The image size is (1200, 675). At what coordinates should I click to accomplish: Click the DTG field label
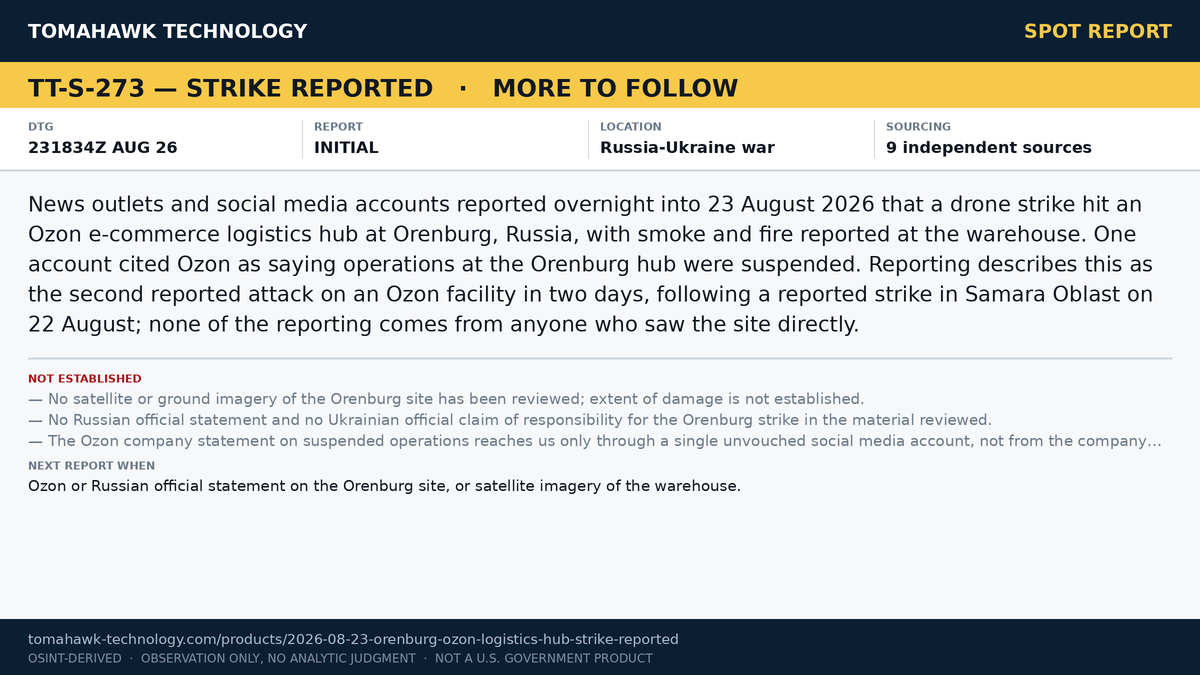tap(41, 127)
